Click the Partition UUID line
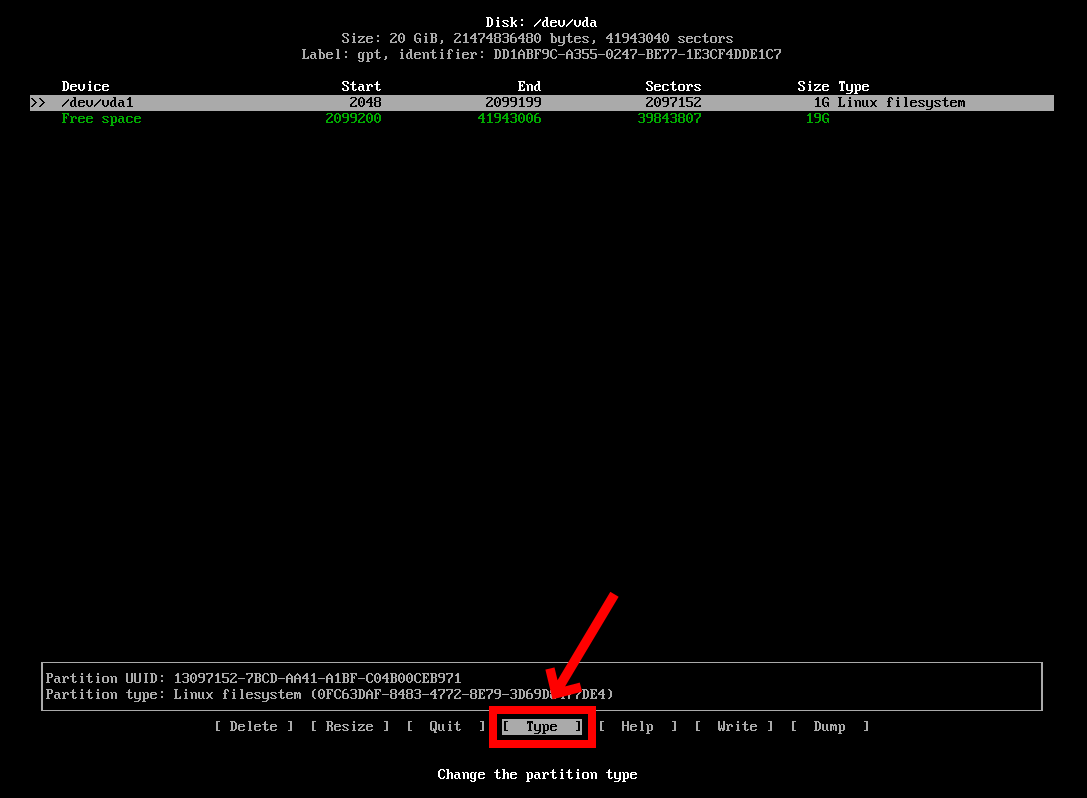The height and width of the screenshot is (798, 1087). pyautogui.click(x=253, y=679)
